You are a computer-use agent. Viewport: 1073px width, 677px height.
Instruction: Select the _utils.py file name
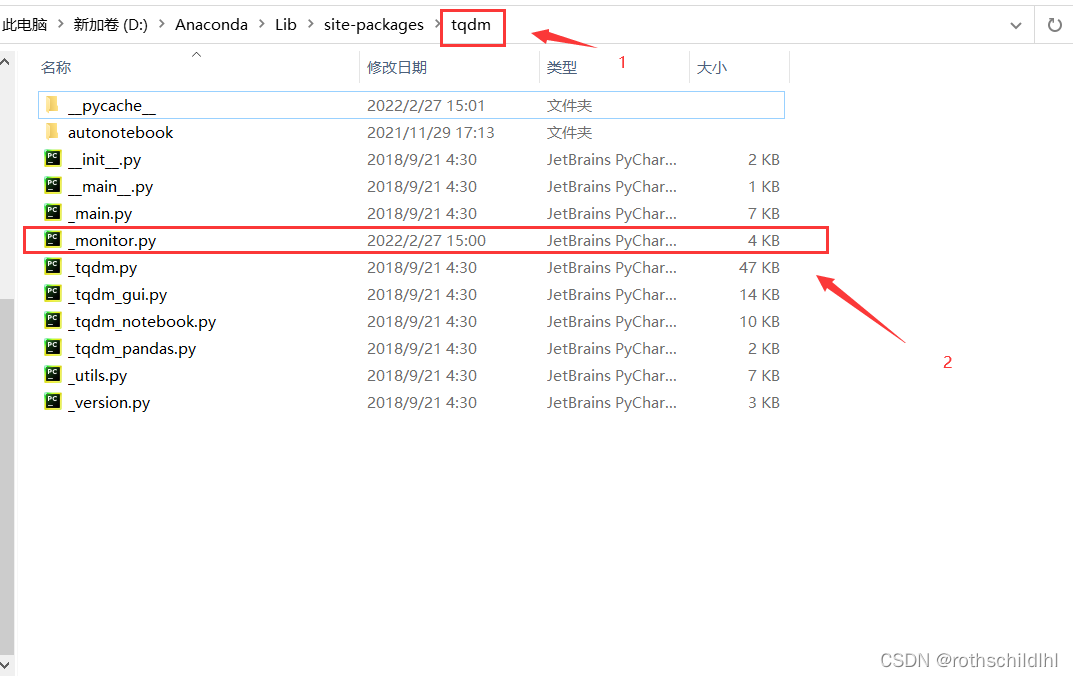tap(98, 376)
